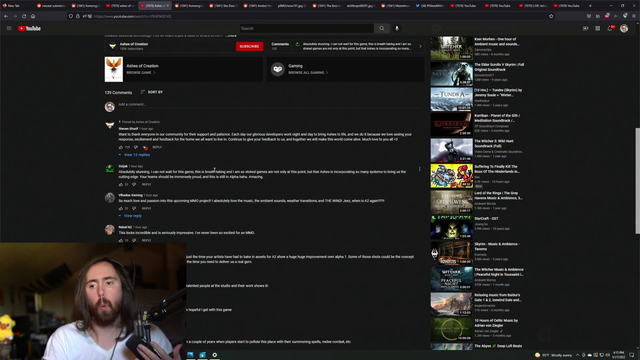Viewport: 640px width, 360px height.
Task: Open the StarCraft OST video thumbnail
Action: click(451, 227)
